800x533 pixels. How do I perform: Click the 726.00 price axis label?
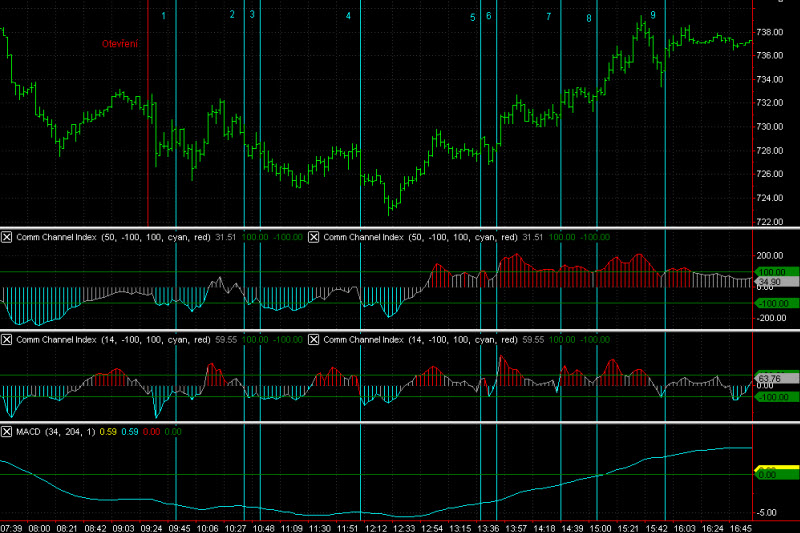(769, 174)
